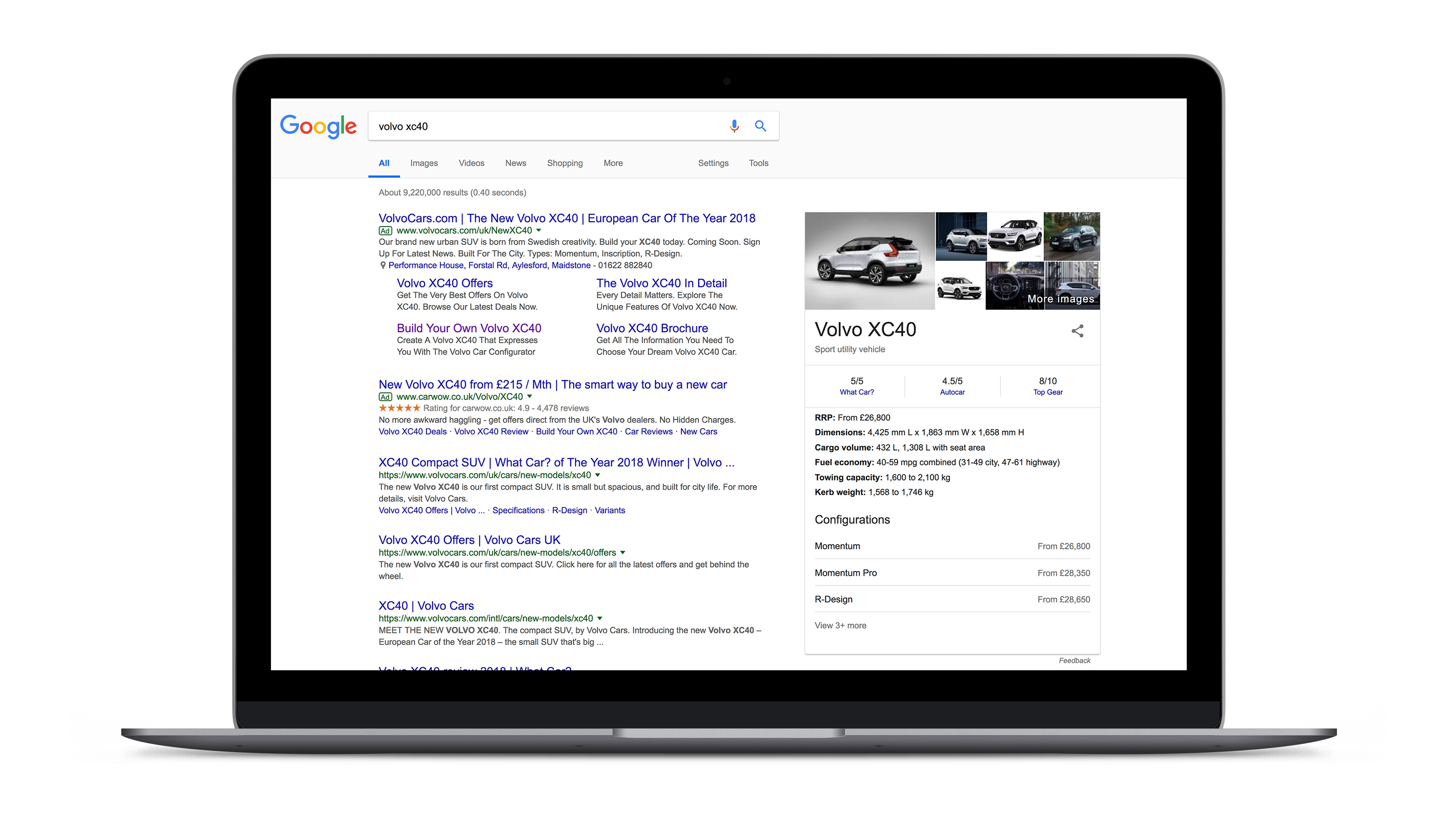Click the Ad badge on carwow.co.uk result

(x=385, y=397)
